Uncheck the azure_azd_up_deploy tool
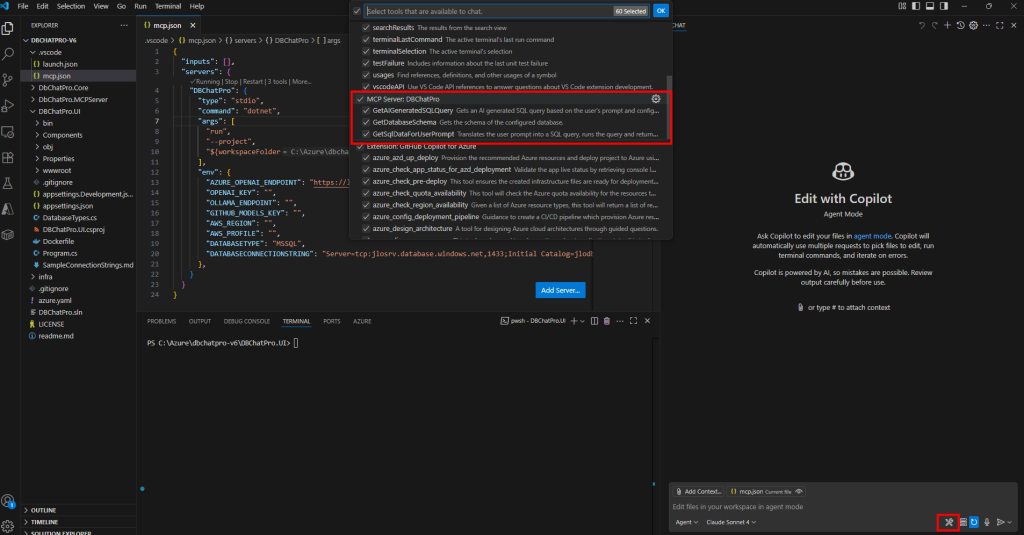 (x=366, y=158)
